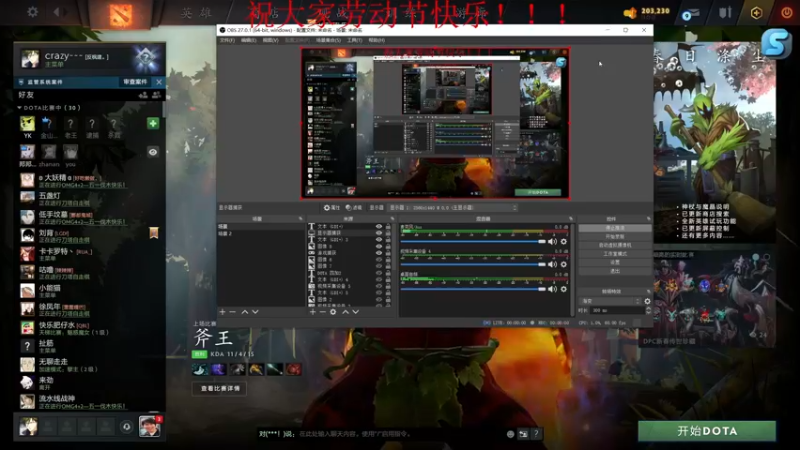This screenshot has height=450, width=800.
Task: Click the 开始DOTA play button
Action: point(707,431)
